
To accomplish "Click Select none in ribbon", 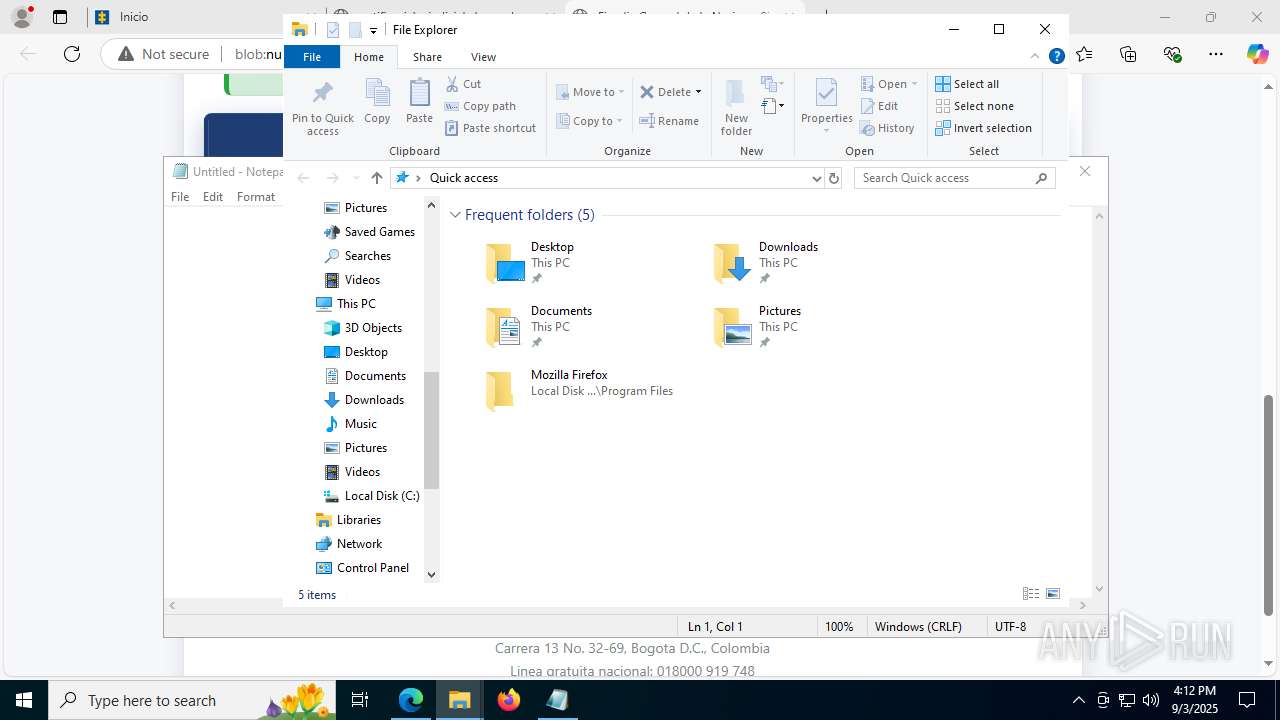I will [x=974, y=106].
